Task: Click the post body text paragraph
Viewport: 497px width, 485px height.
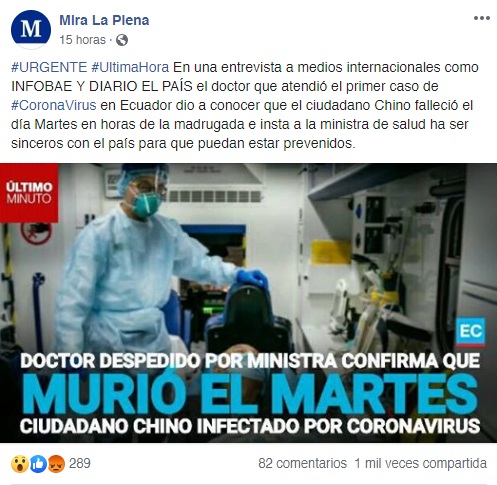Action: (245, 105)
